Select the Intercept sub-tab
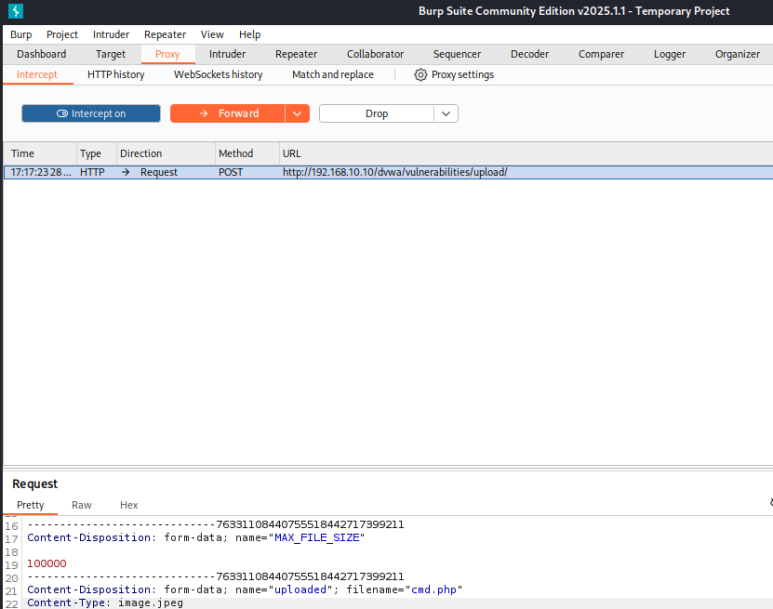 (37, 74)
